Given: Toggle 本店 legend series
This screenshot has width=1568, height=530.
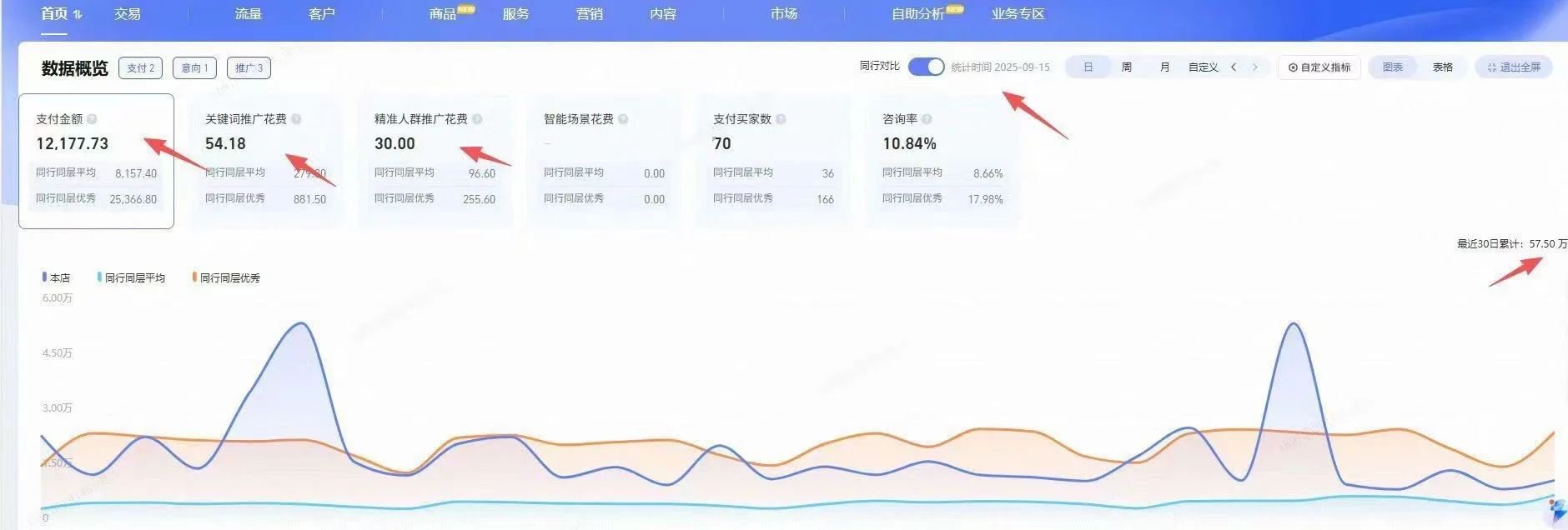Looking at the screenshot, I should 56,277.
